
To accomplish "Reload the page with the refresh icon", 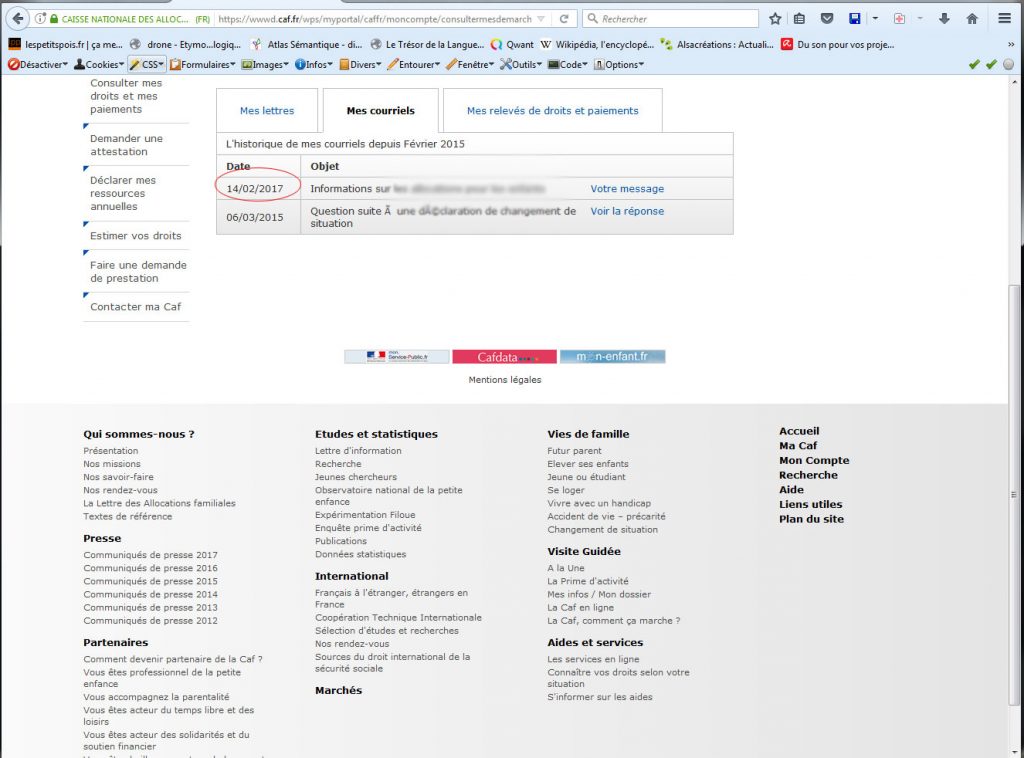I will point(564,19).
